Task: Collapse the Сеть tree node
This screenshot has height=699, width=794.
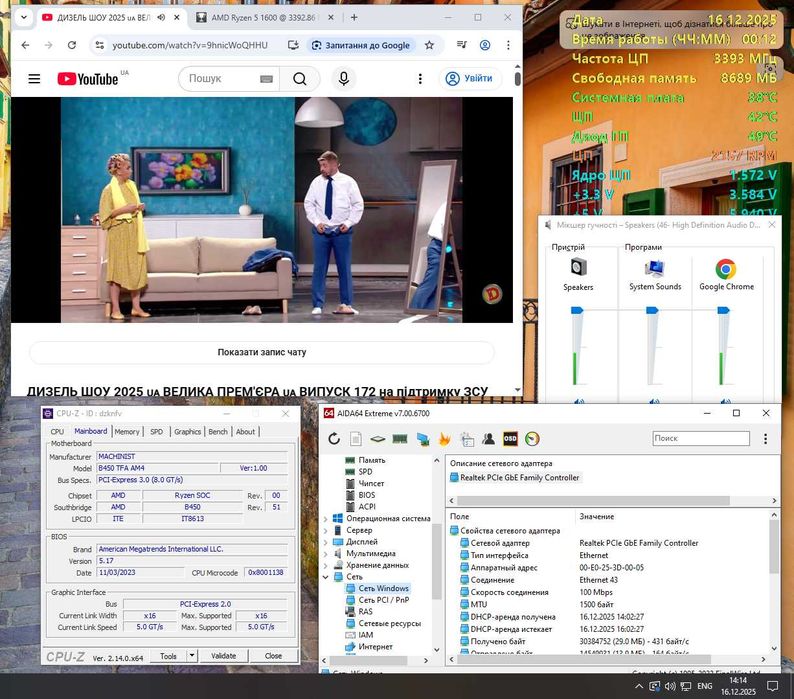Action: click(x=326, y=577)
